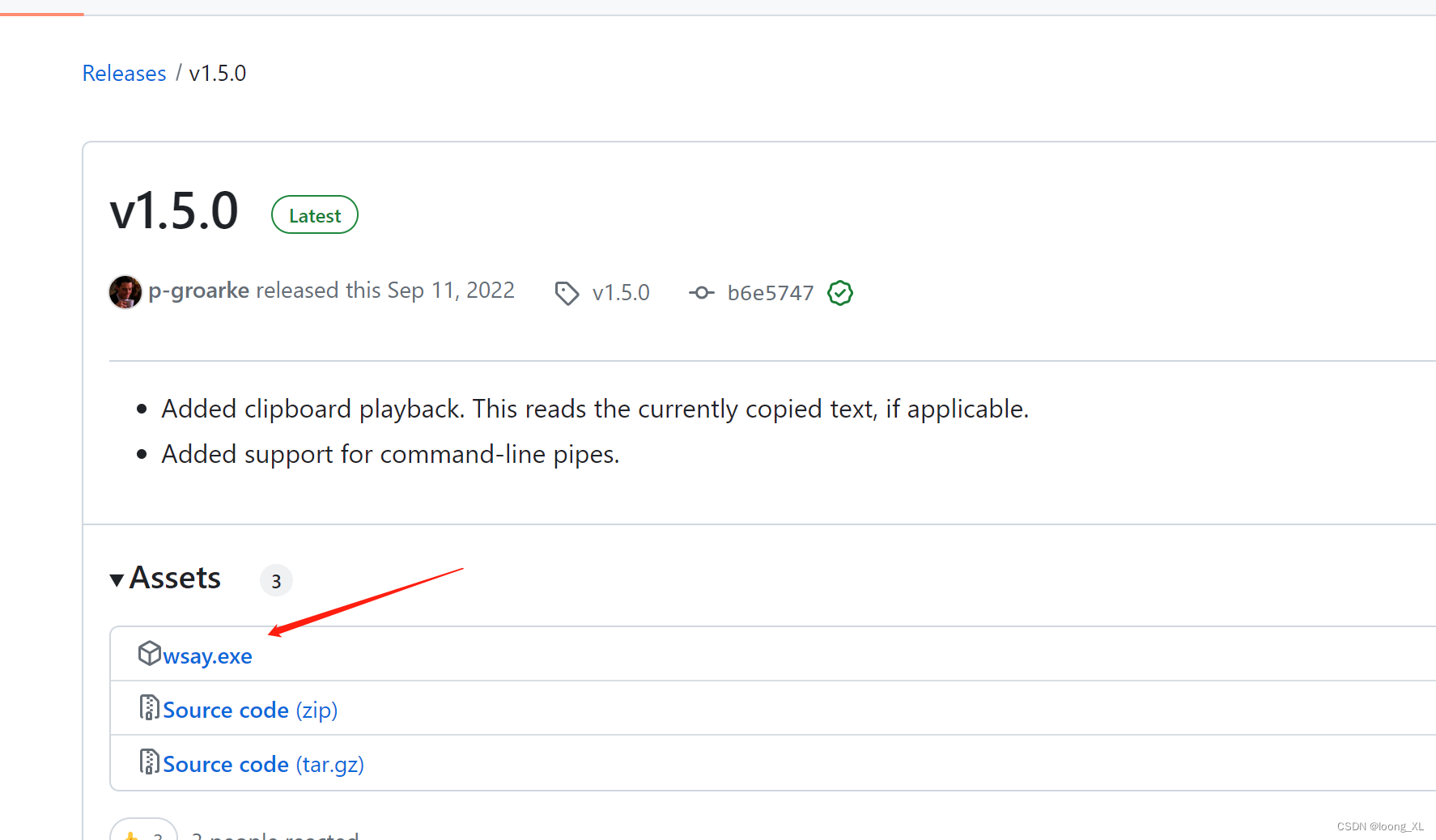Click the tag icon beside v1.5.0
The width and height of the screenshot is (1436, 840).
click(x=567, y=293)
